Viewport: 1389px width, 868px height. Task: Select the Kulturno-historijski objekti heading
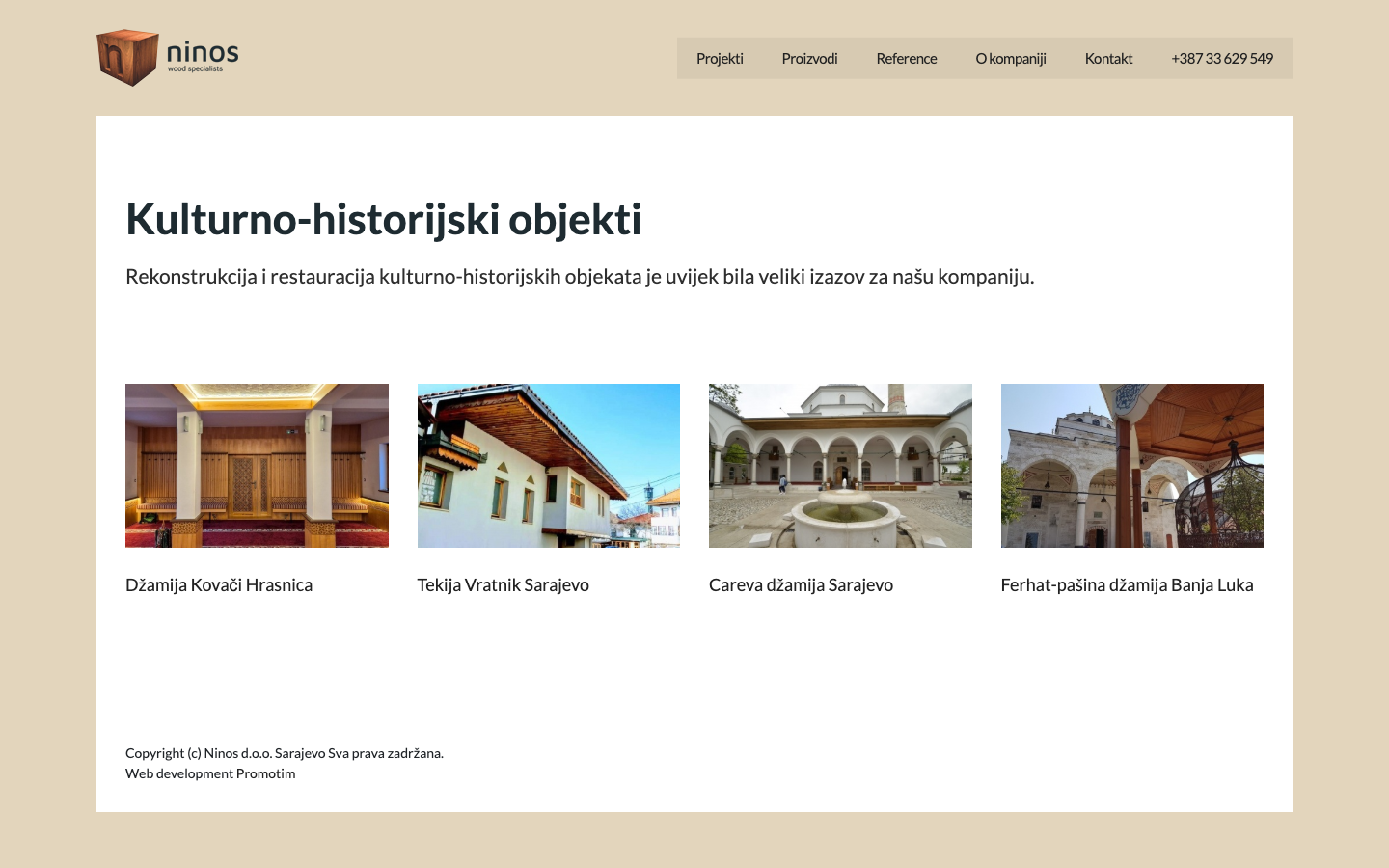click(384, 220)
